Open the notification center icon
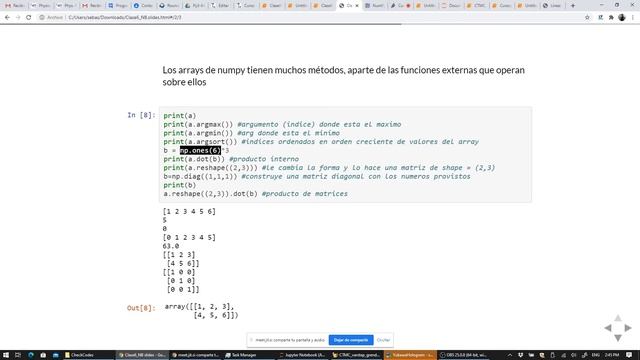This screenshot has width=640, height=360. [x=629, y=355]
